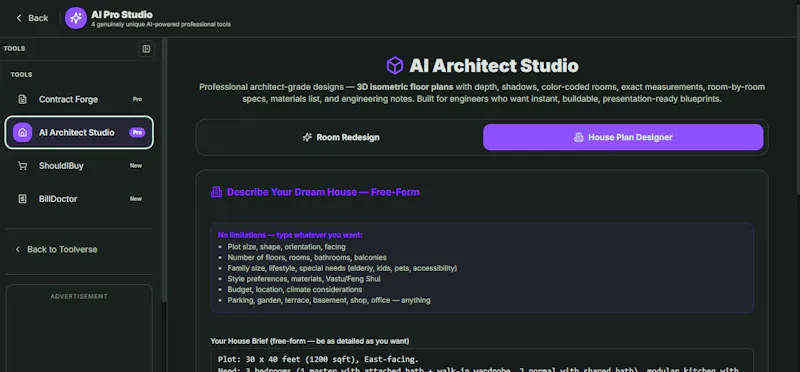
Task: Select AI Architect Studio in sidebar
Action: click(79, 133)
